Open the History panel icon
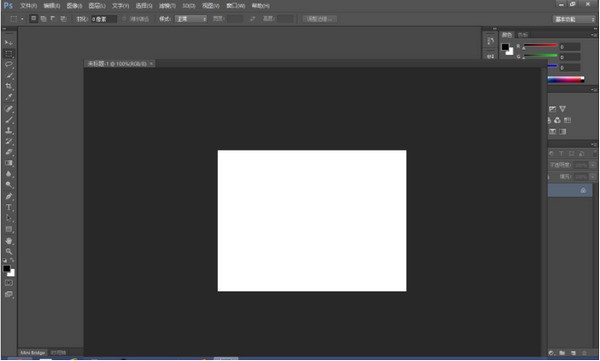 click(x=490, y=41)
